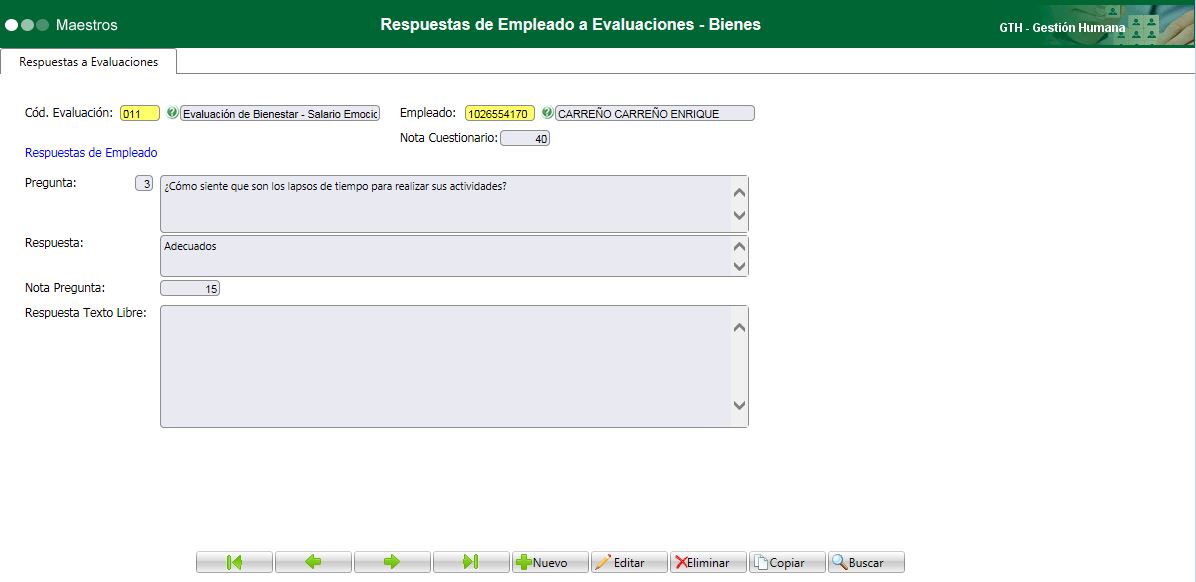Open help for the Empleado field
Image resolution: width=1196 pixels, height=582 pixels.
click(x=545, y=113)
